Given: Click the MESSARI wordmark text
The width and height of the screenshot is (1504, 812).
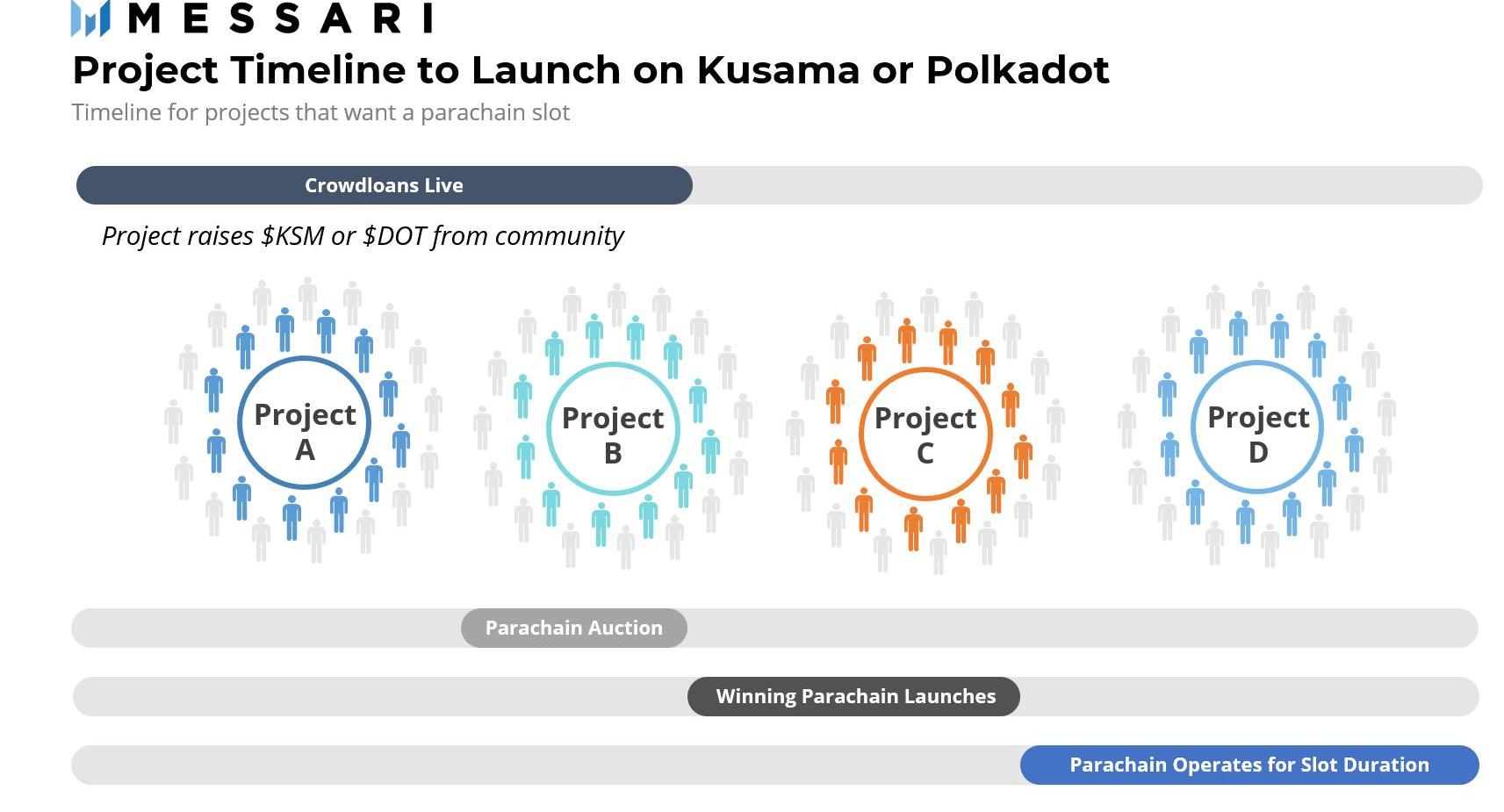Looking at the screenshot, I should coord(281,18).
